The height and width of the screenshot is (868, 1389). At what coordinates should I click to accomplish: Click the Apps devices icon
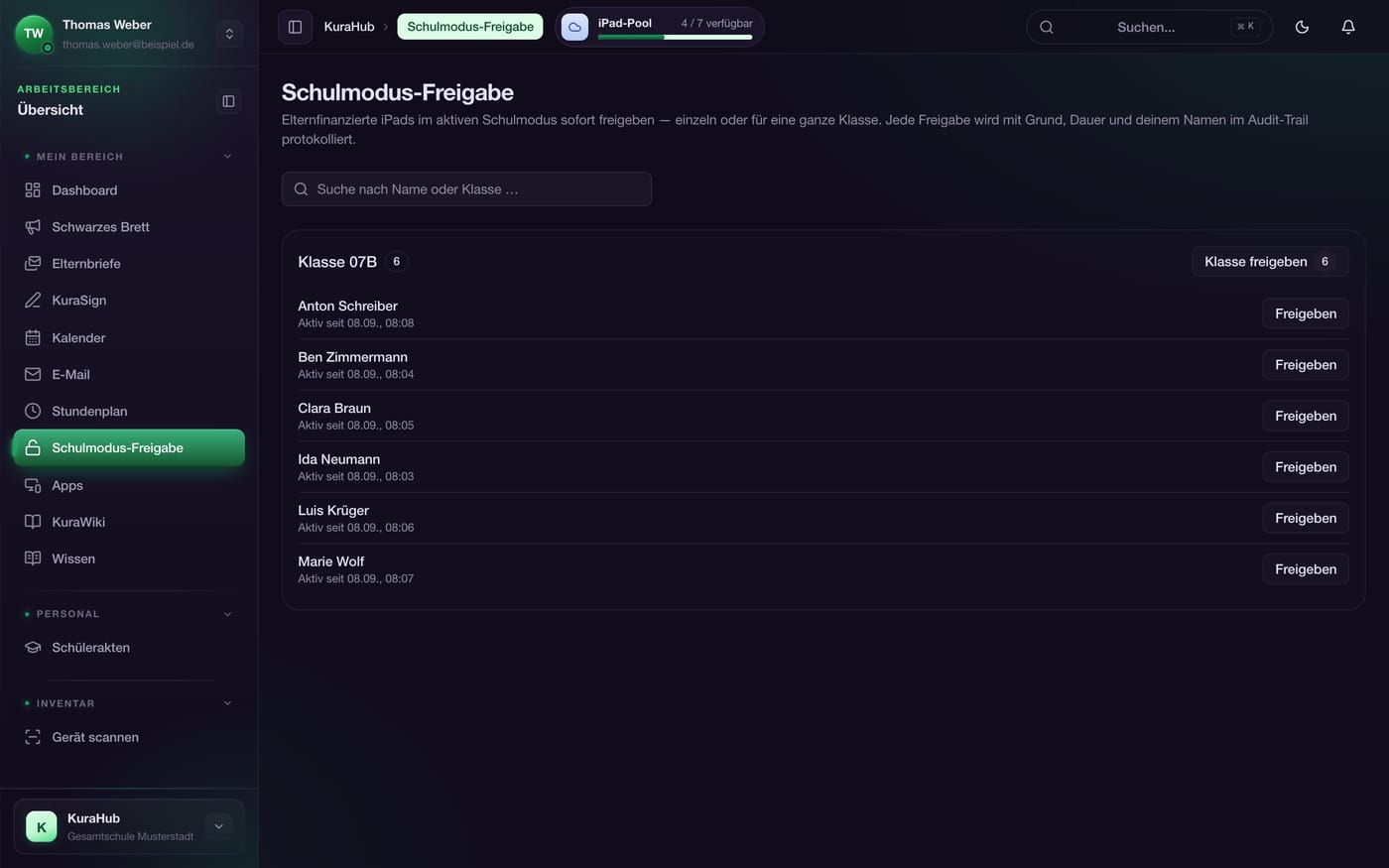tap(33, 485)
